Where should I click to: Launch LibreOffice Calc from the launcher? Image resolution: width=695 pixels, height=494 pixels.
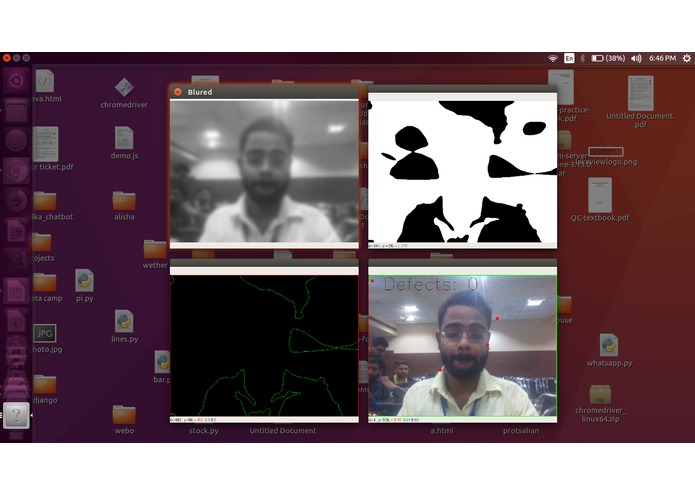click(16, 291)
